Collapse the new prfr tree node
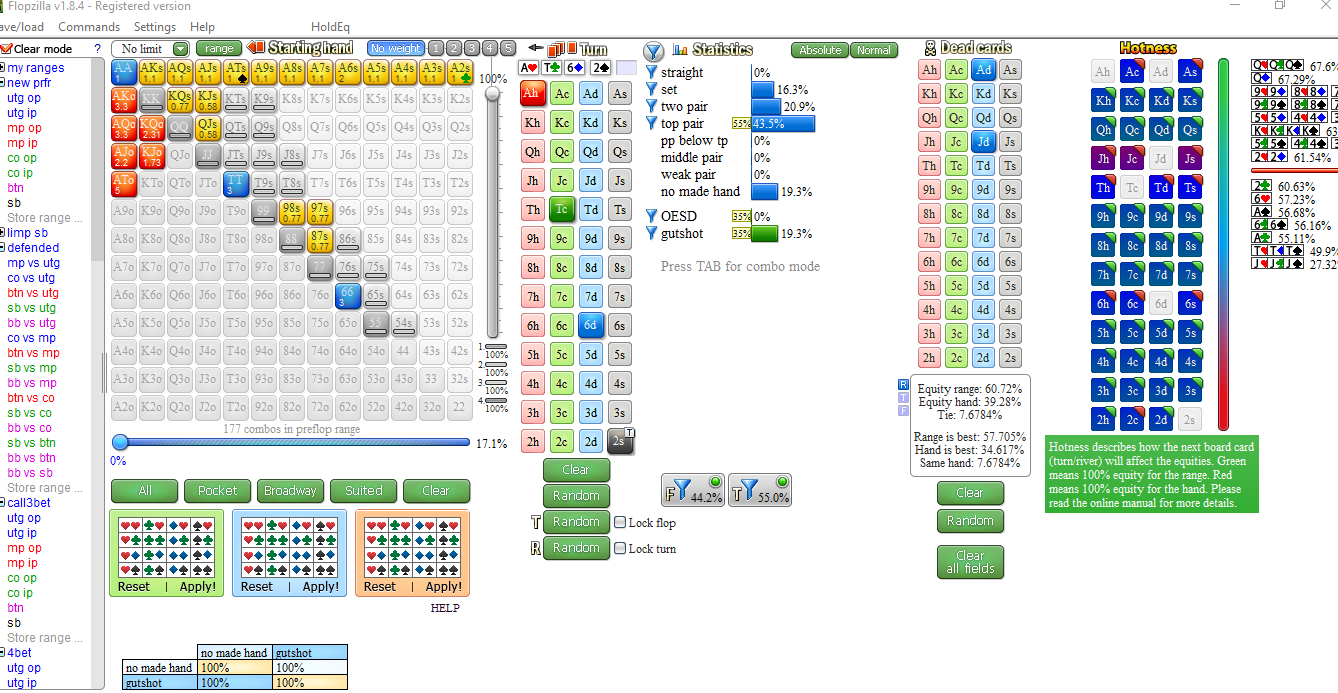 coord(3,83)
